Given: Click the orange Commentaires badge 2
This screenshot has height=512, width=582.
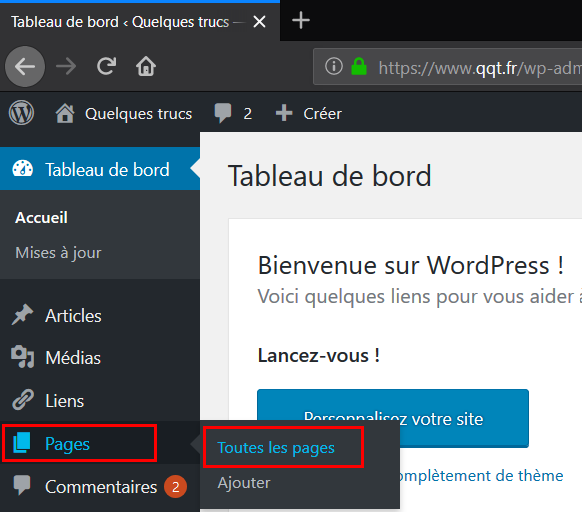Looking at the screenshot, I should pyautogui.click(x=176, y=487).
